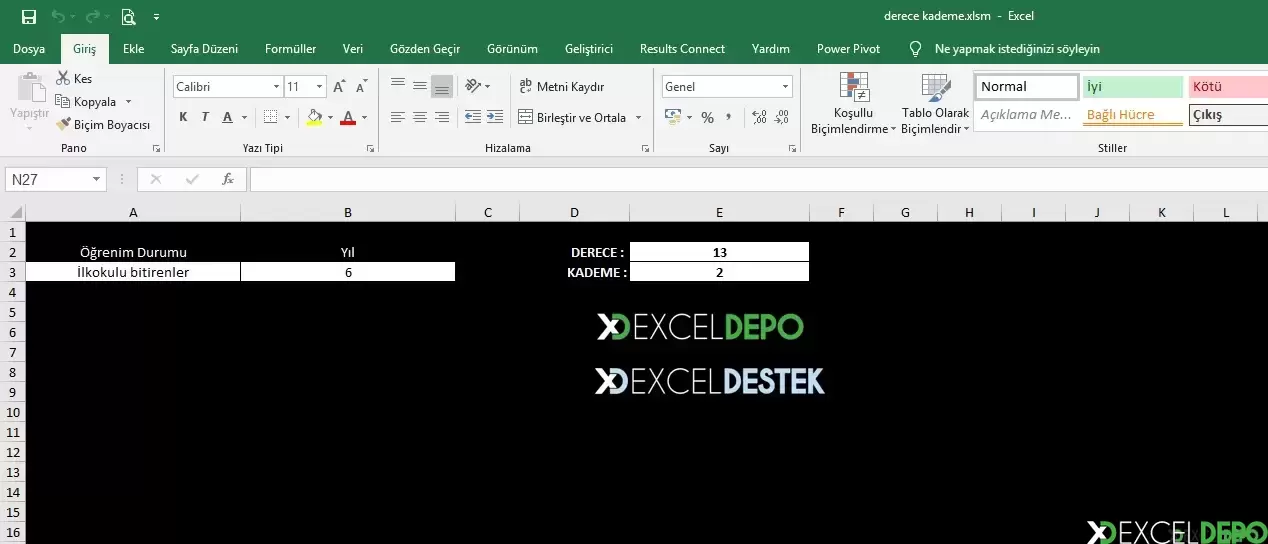Expand the borders dropdown arrow

click(x=287, y=118)
